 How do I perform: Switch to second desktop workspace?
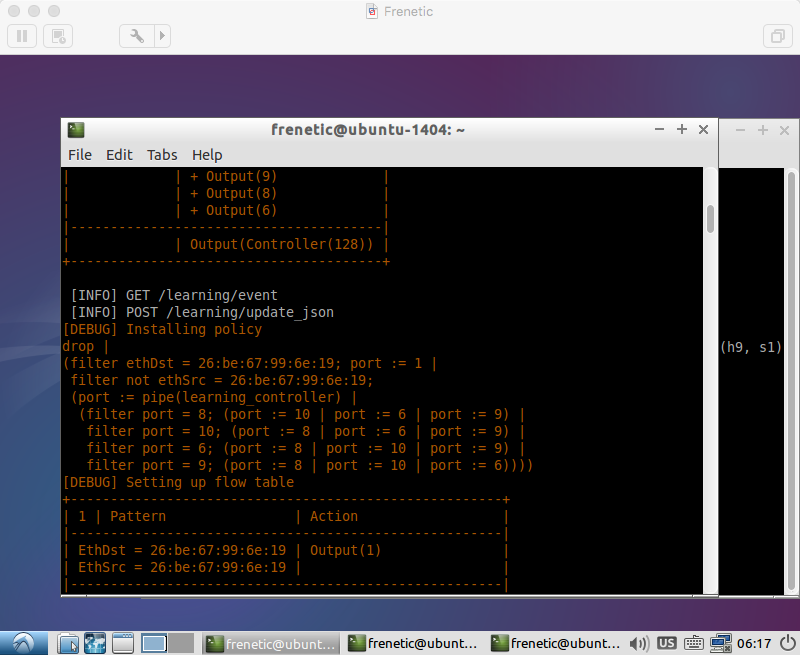pyautogui.click(x=181, y=643)
